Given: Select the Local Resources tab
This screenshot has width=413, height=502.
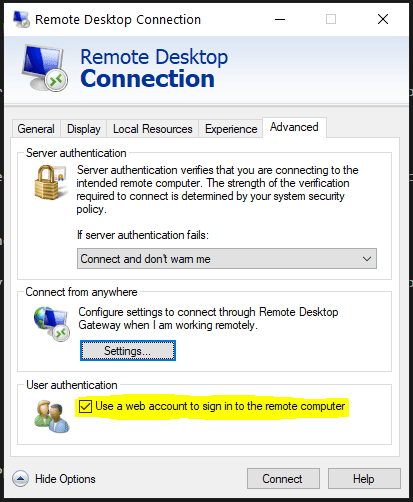Looking at the screenshot, I should click(x=153, y=129).
